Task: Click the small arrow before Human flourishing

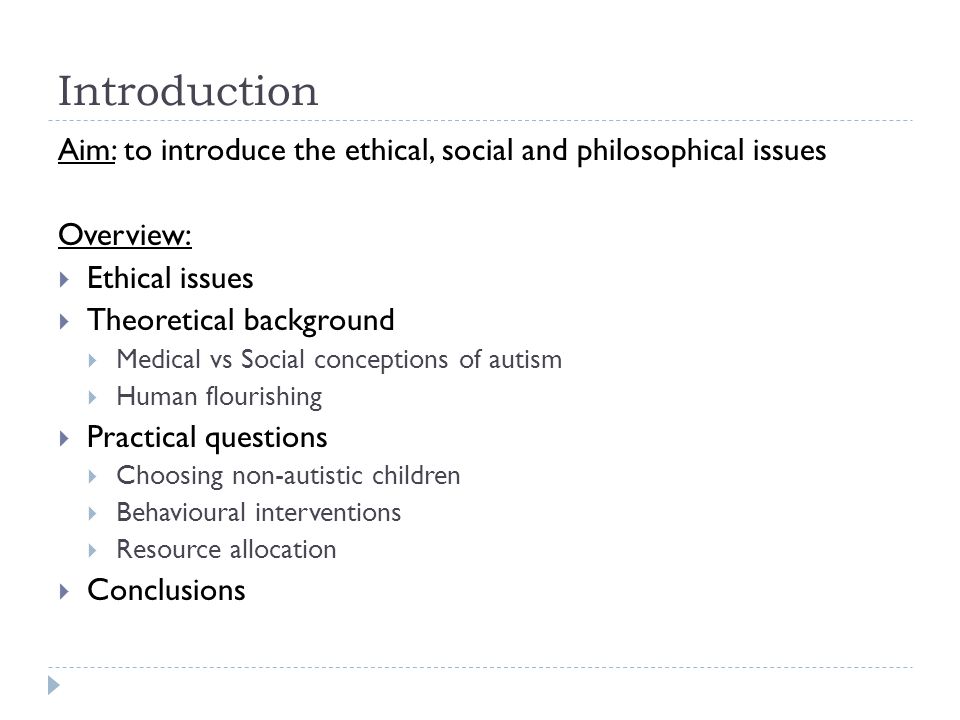Action: click(x=92, y=398)
